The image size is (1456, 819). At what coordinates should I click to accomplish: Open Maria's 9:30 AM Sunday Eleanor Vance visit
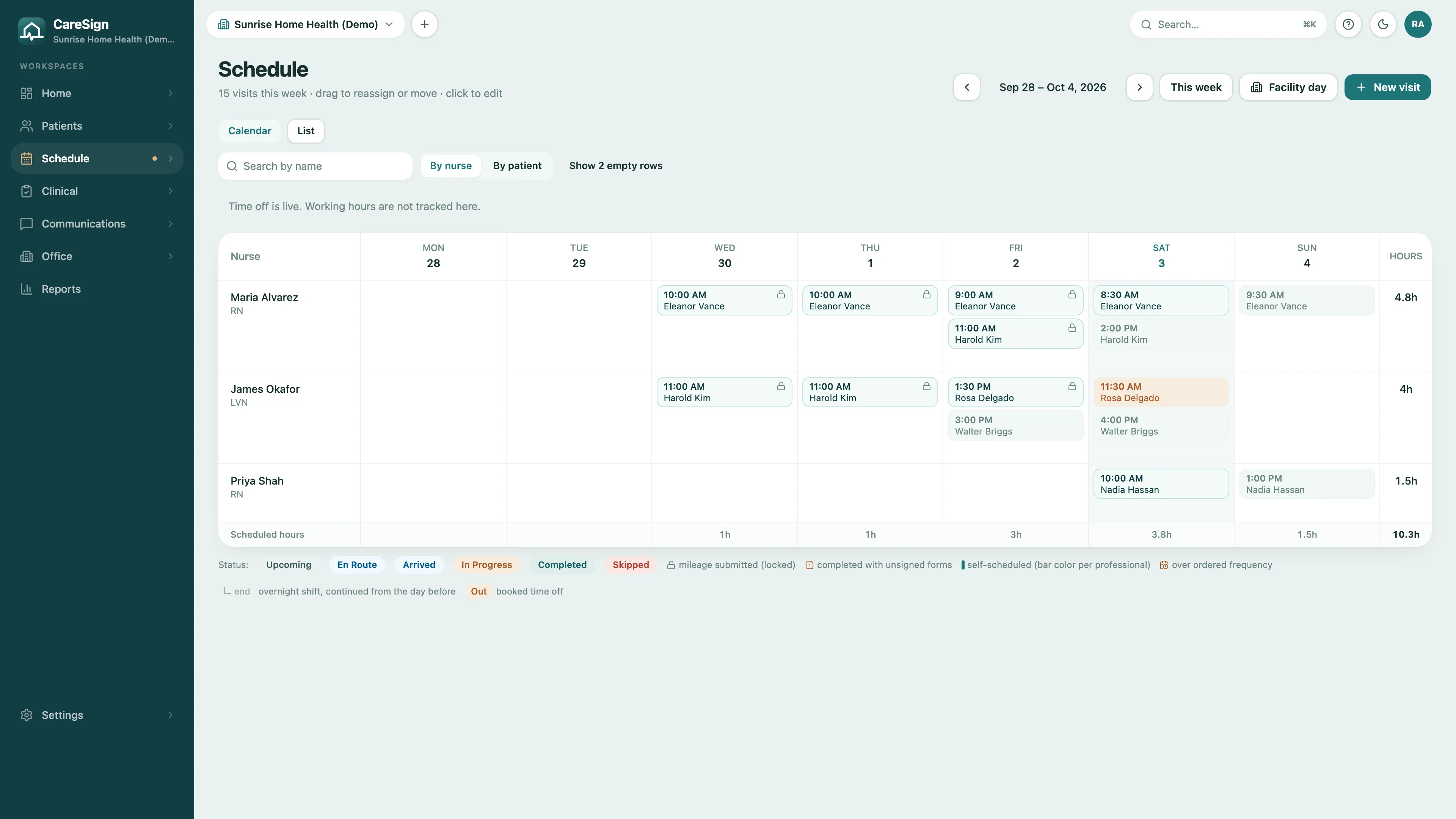(x=1307, y=300)
